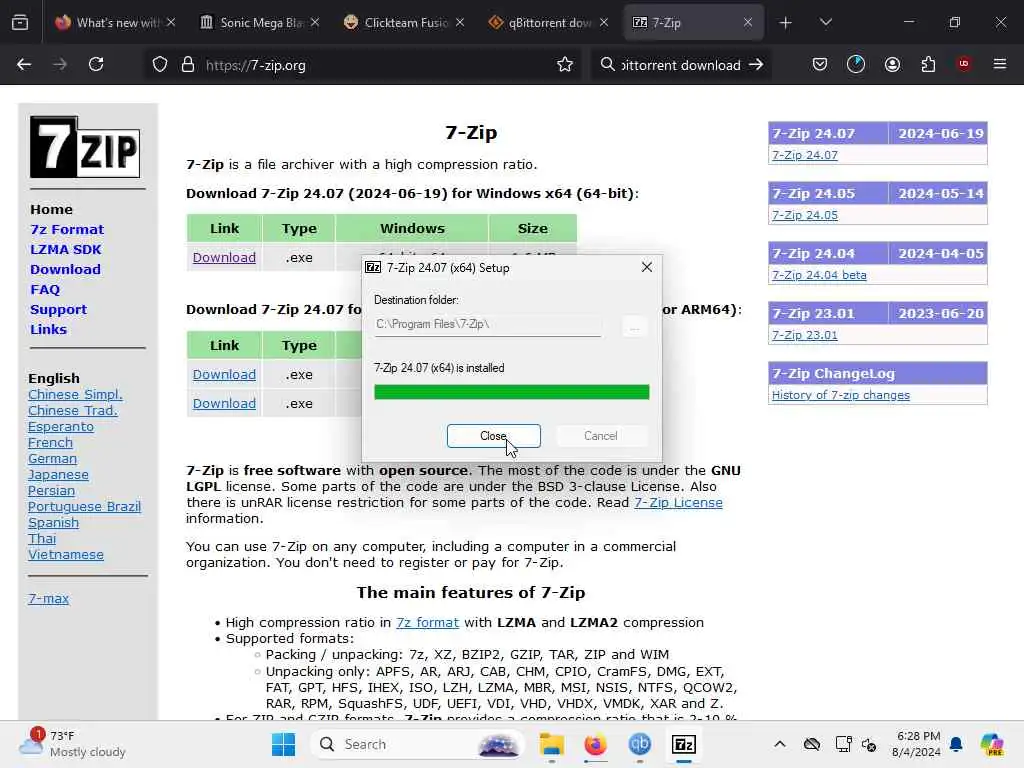1024x768 pixels.
Task: Click the weather widget on taskbar
Action: (72, 744)
